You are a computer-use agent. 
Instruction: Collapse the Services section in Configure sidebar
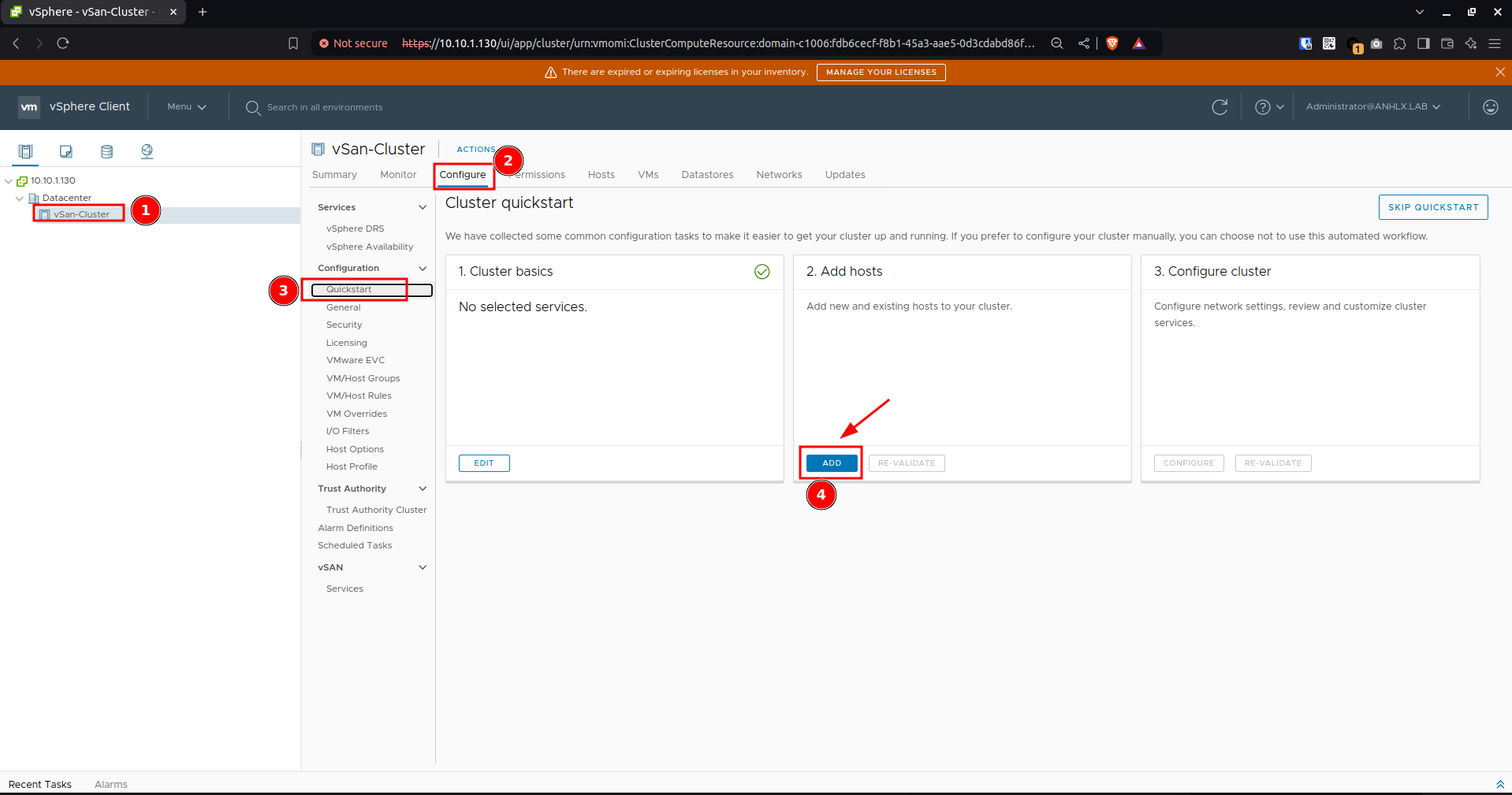(x=423, y=207)
